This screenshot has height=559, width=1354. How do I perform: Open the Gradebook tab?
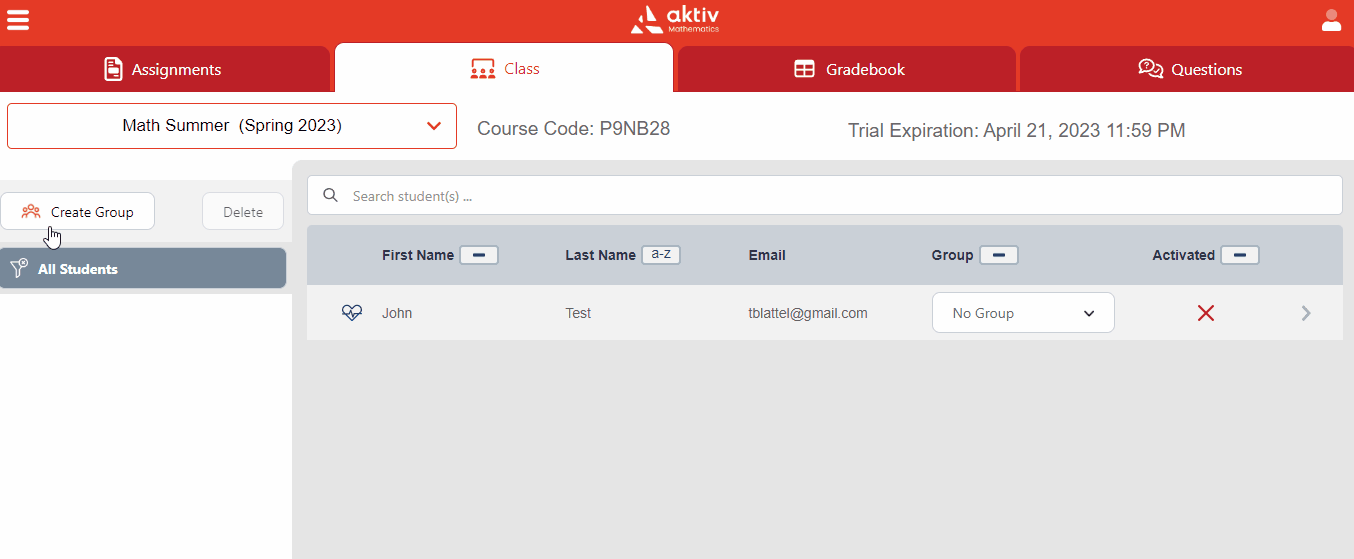847,69
